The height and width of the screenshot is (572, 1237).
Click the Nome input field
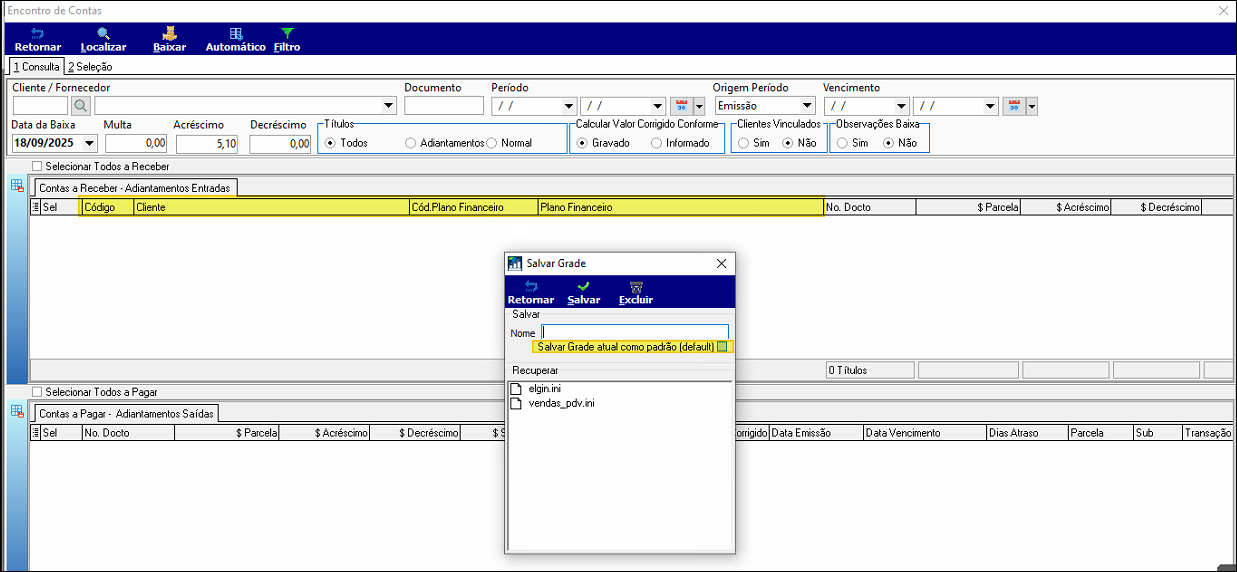pyautogui.click(x=634, y=332)
